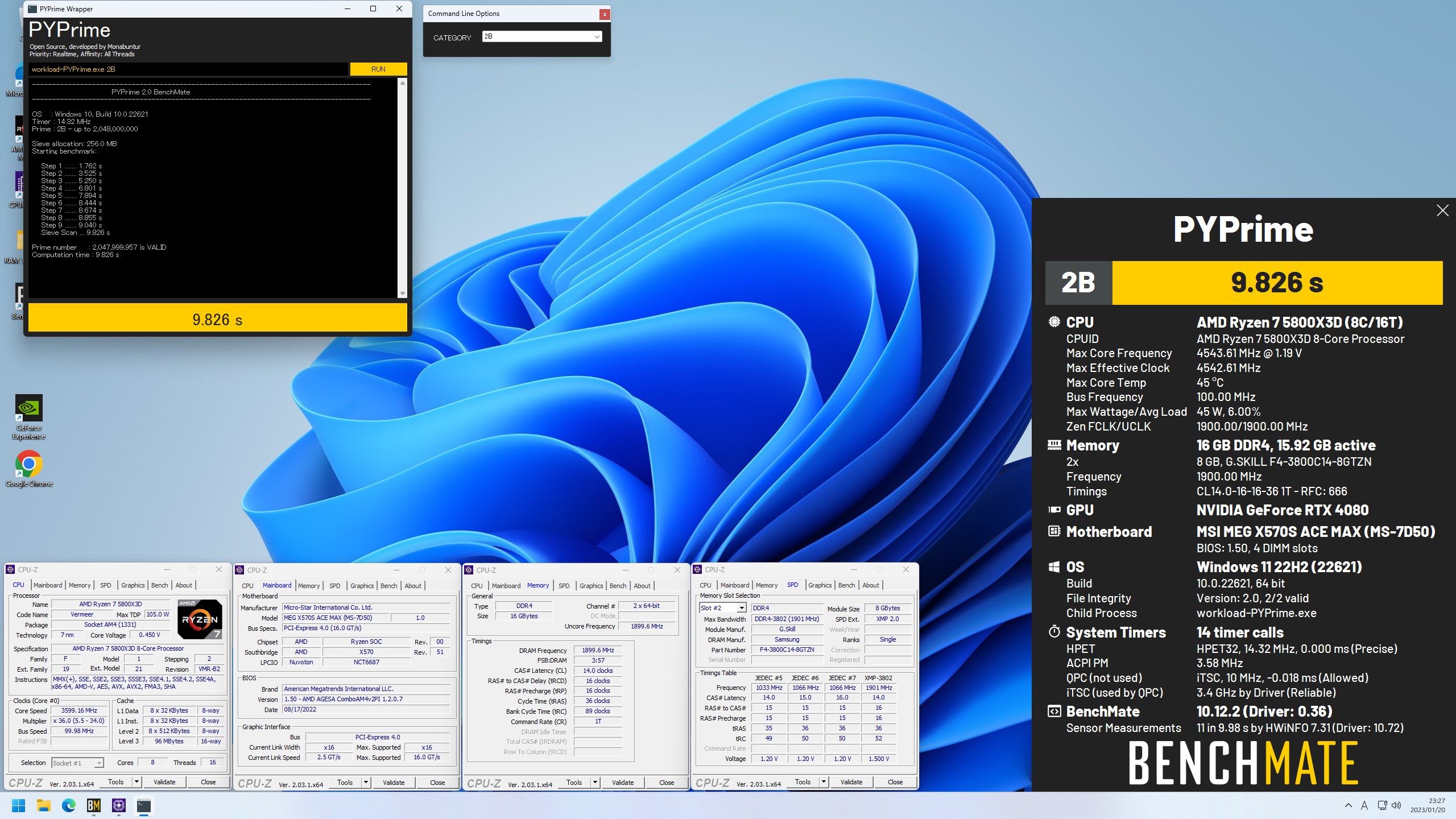This screenshot has height=819, width=1456.
Task: Click Validate in the CPU-Z CPU window
Action: point(164,782)
